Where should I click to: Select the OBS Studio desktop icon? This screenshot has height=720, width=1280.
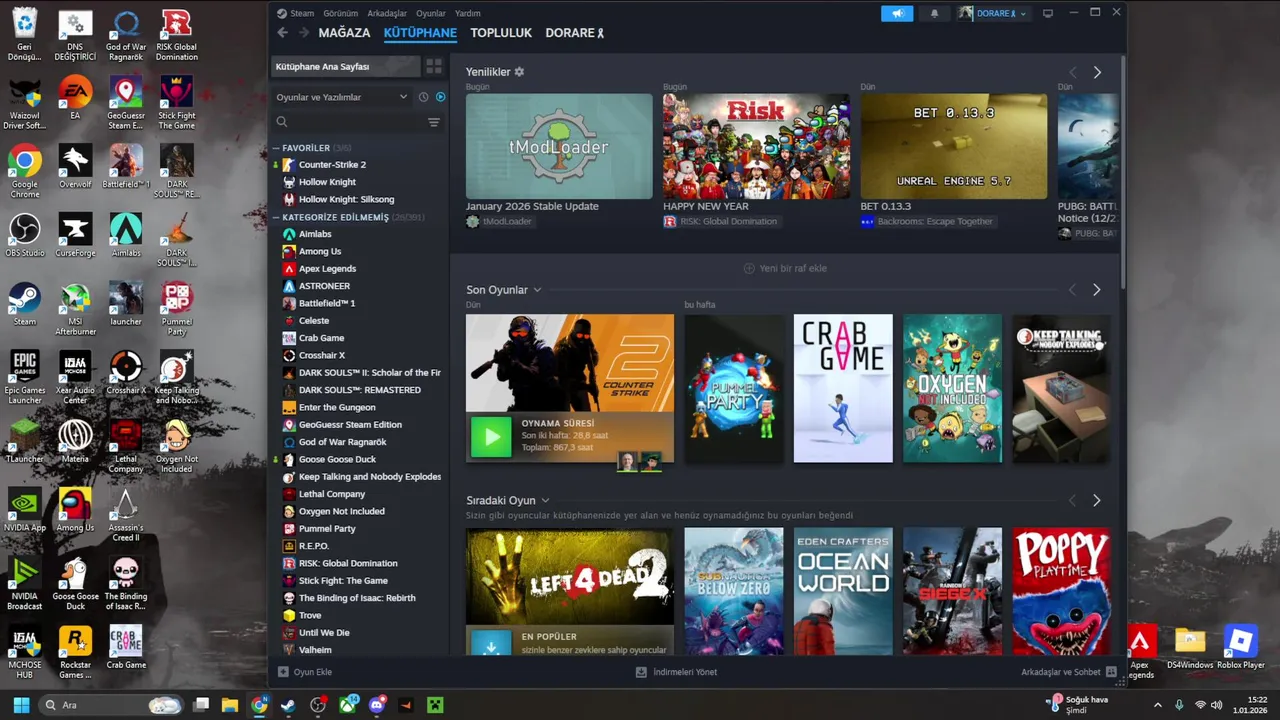coord(25,236)
